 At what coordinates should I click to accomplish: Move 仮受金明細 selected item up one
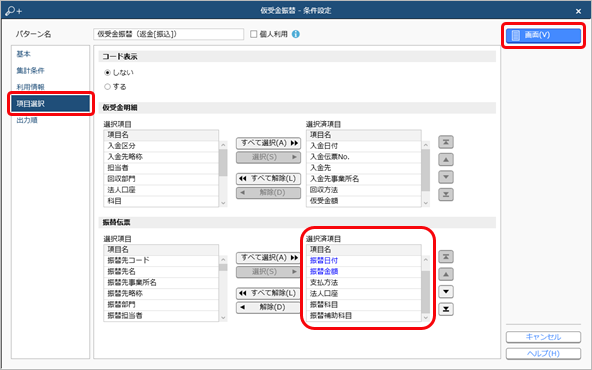446,160
